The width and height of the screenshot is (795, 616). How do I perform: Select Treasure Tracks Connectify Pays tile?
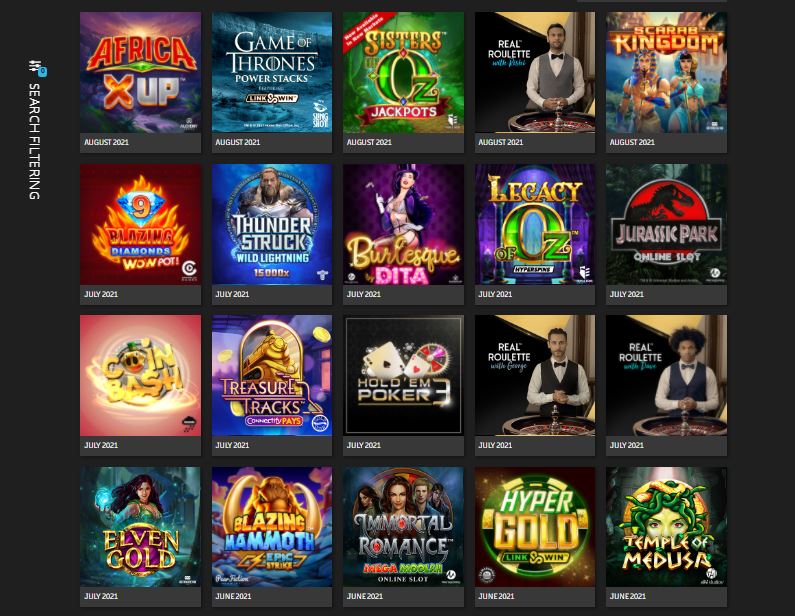(272, 375)
